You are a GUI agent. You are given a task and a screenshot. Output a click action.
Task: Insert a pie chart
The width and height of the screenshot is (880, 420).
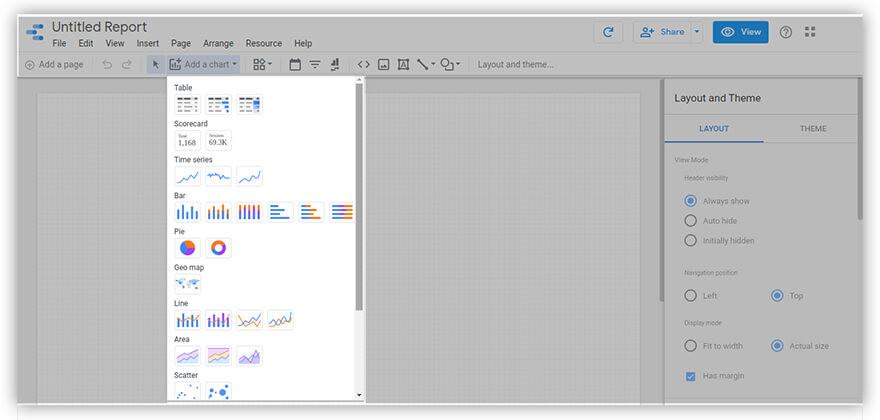[x=187, y=248]
